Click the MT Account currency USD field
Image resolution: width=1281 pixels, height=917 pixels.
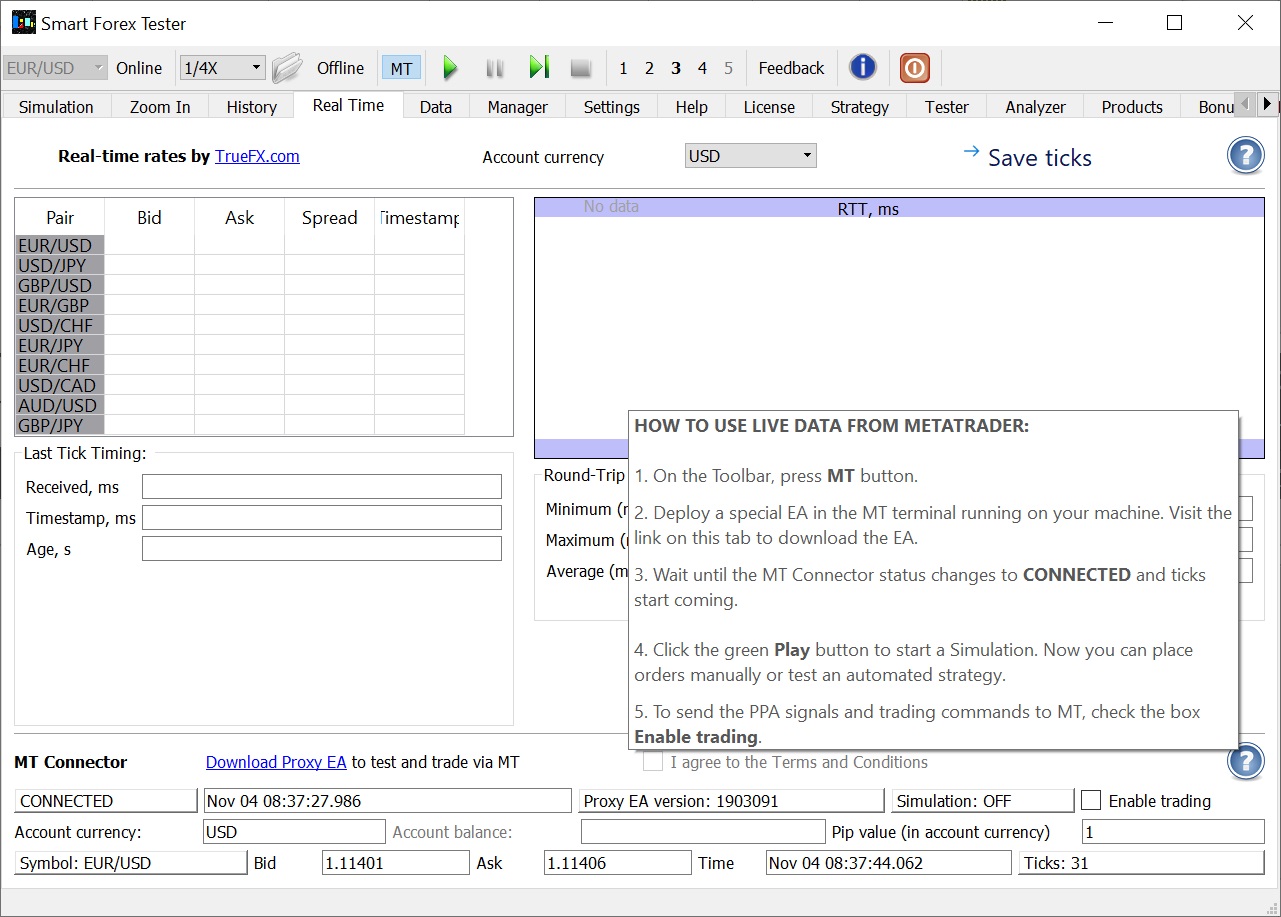(294, 832)
